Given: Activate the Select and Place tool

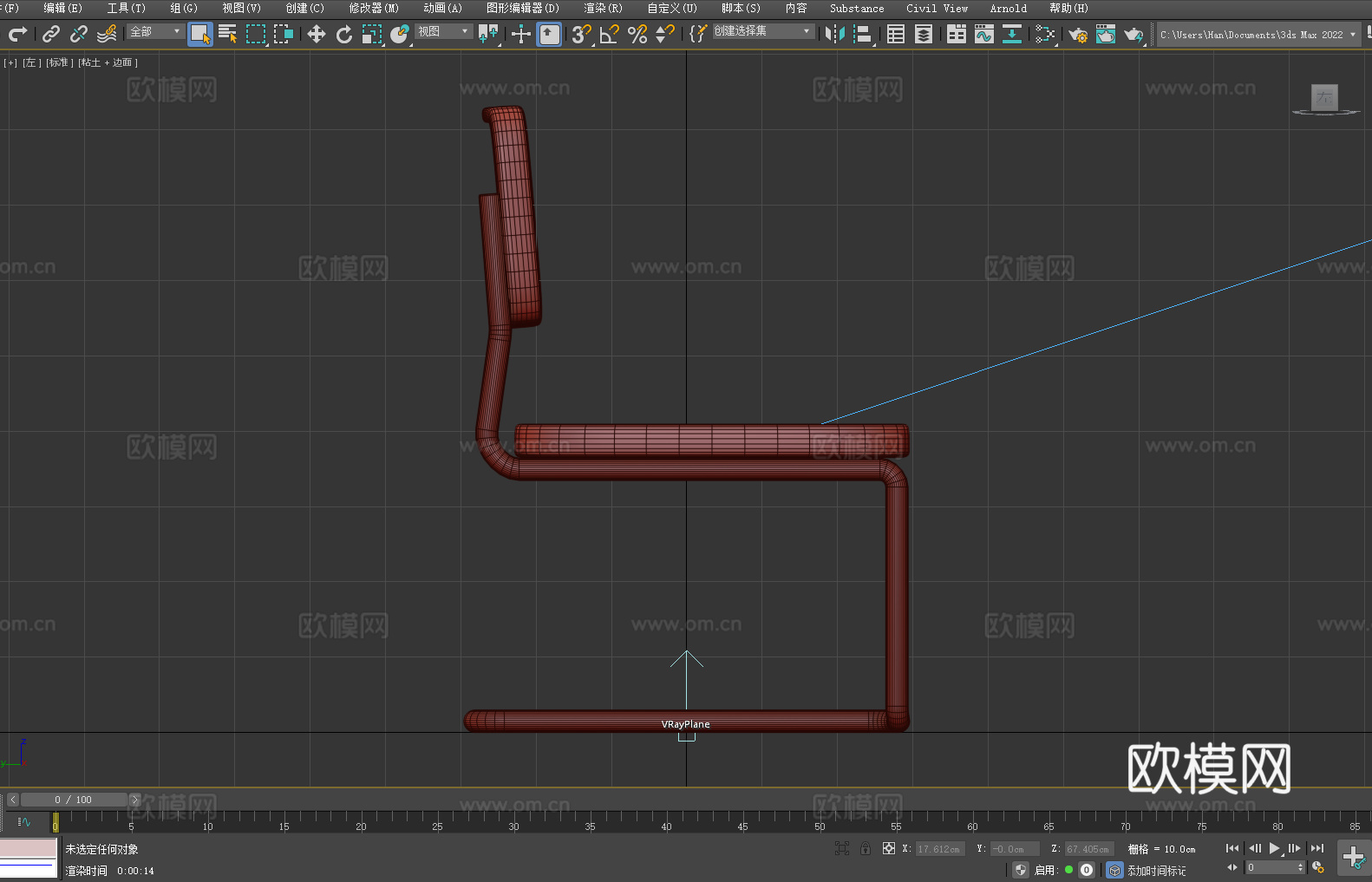Looking at the screenshot, I should click(400, 34).
